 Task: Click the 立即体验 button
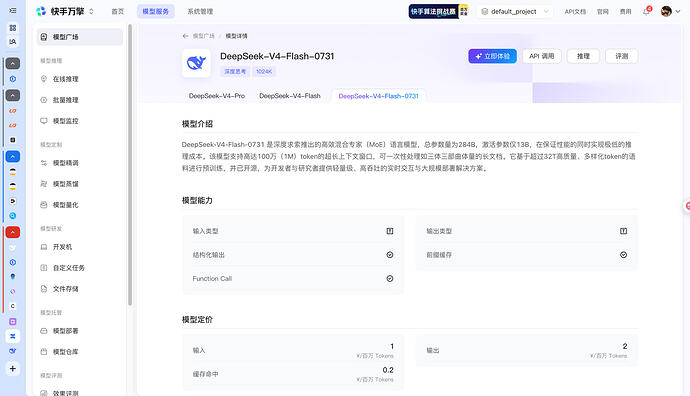492,56
